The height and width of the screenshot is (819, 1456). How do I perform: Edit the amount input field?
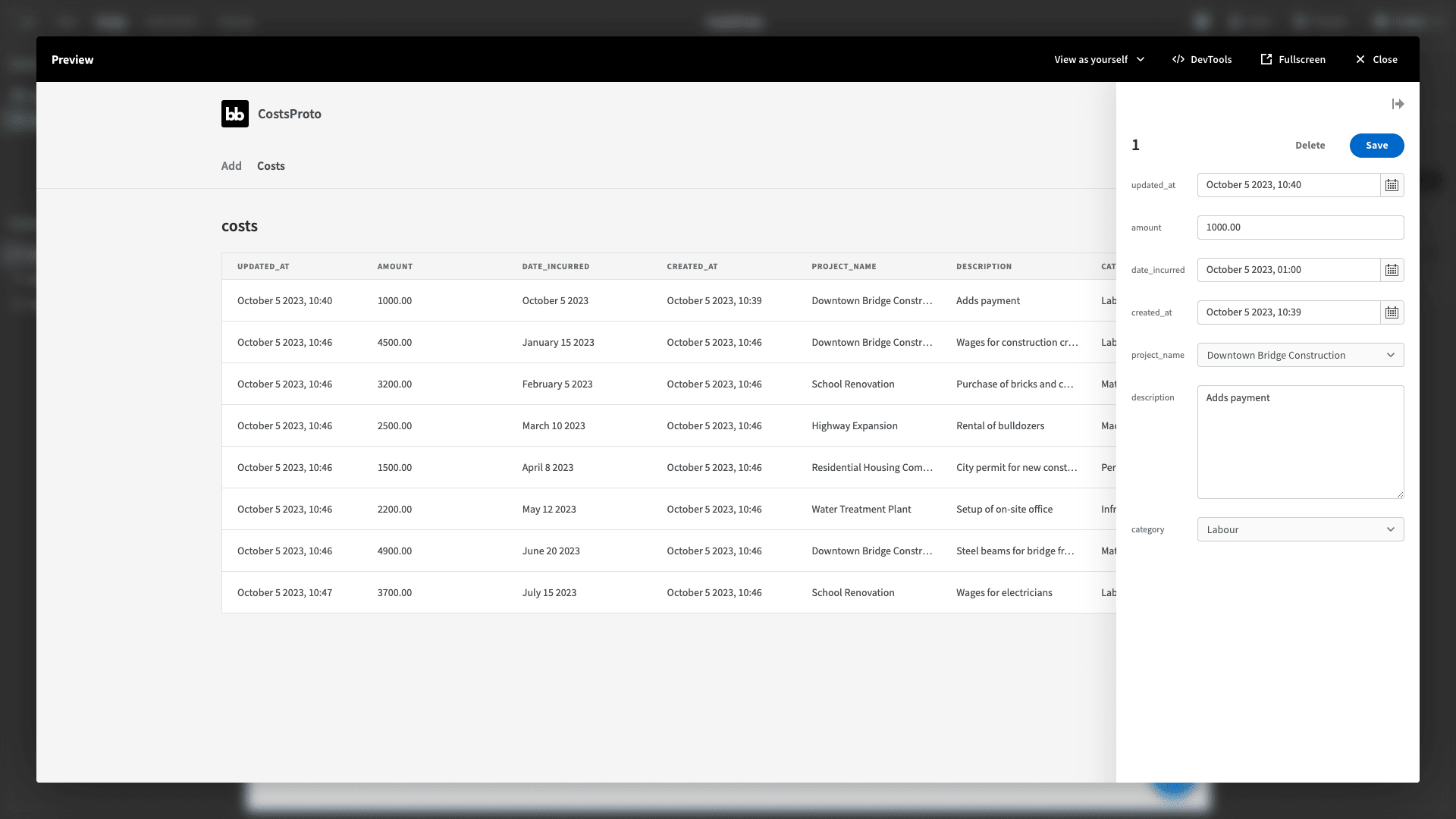tap(1301, 227)
